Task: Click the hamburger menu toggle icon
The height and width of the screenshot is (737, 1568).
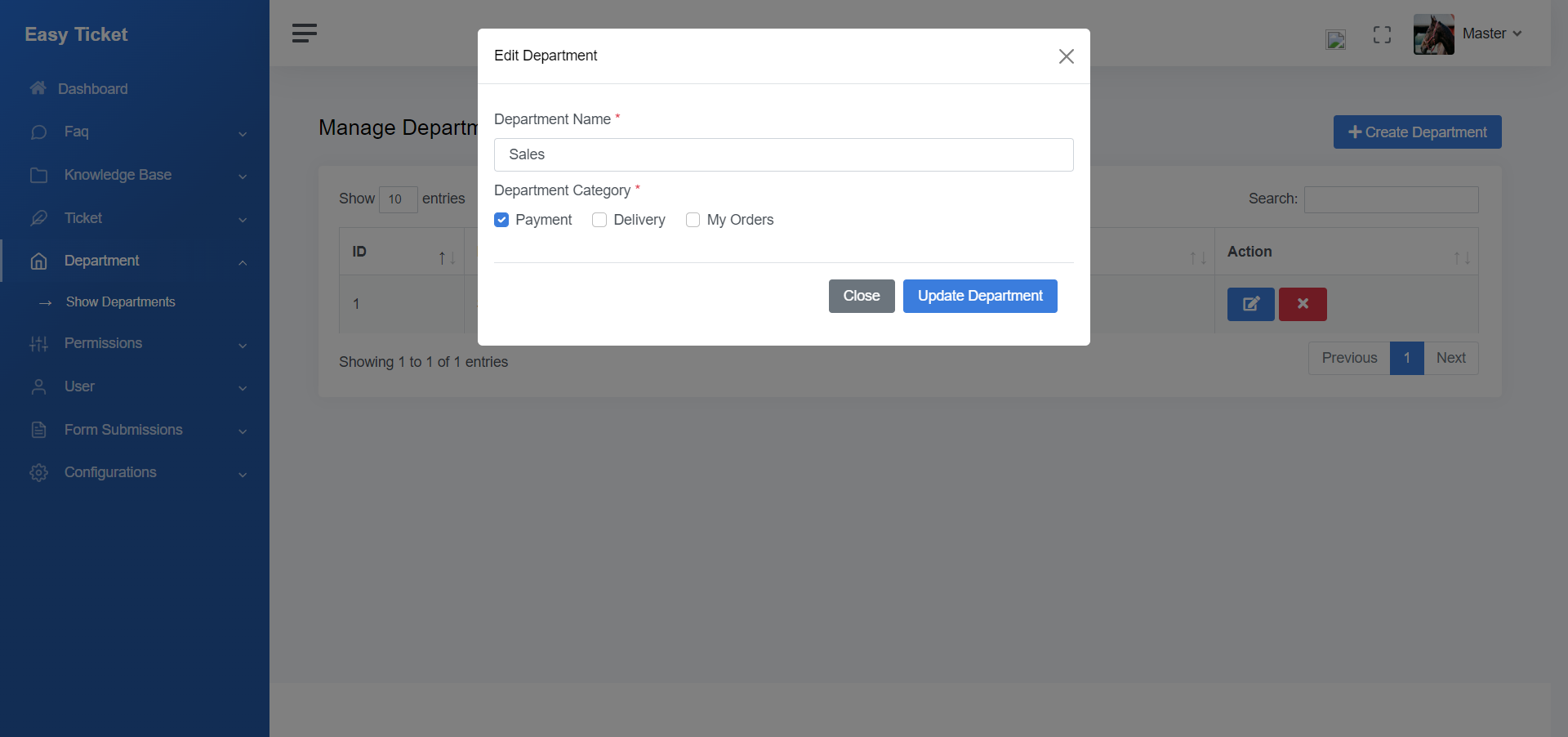Action: point(304,33)
